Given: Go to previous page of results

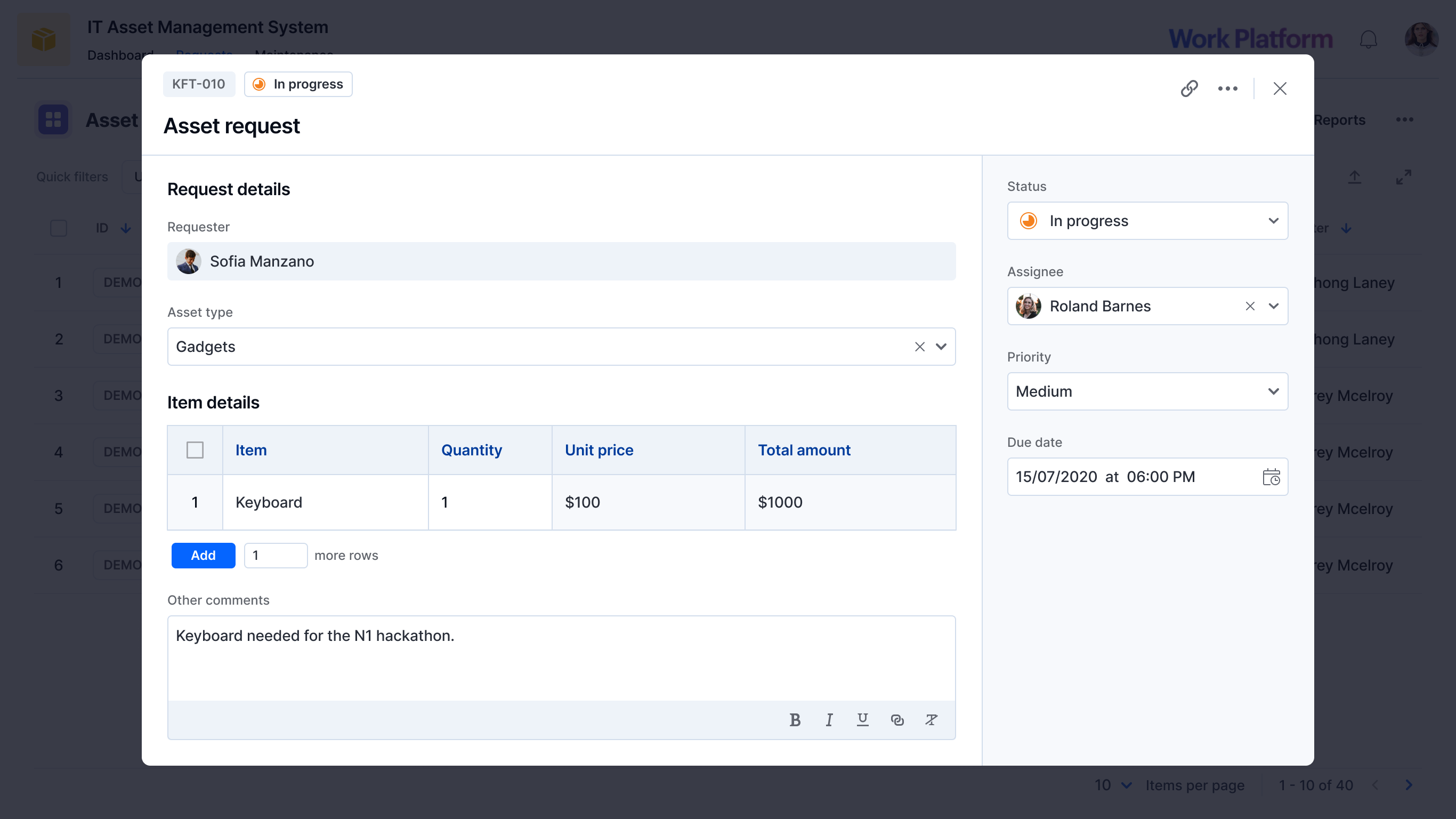Looking at the screenshot, I should point(1375,785).
